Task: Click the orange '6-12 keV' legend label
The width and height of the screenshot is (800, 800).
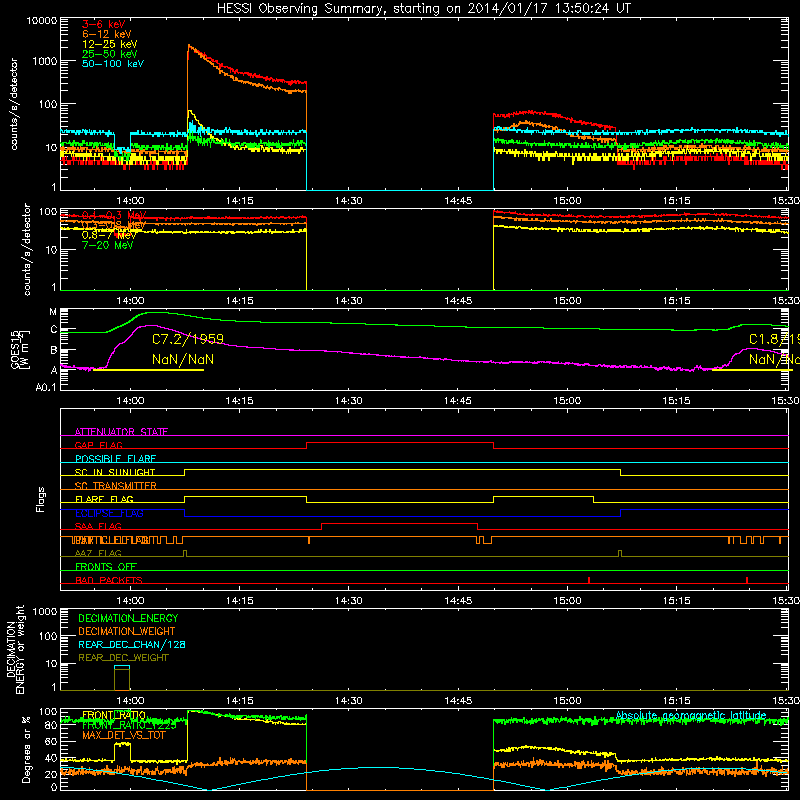Action: (x=107, y=34)
